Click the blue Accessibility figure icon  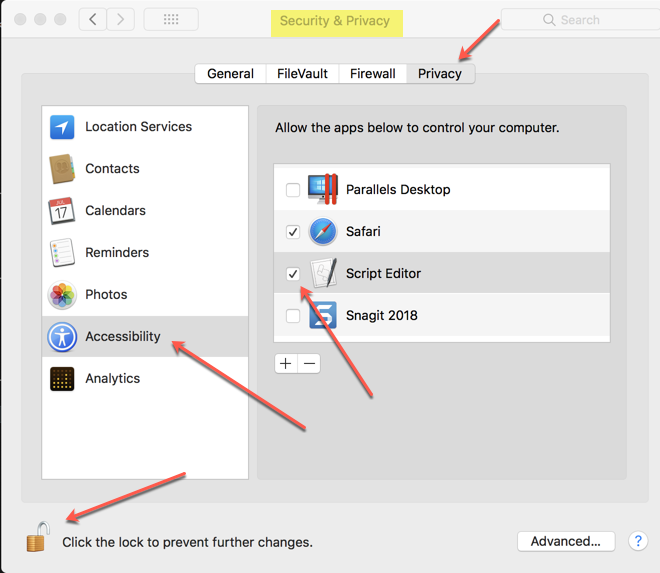click(62, 337)
